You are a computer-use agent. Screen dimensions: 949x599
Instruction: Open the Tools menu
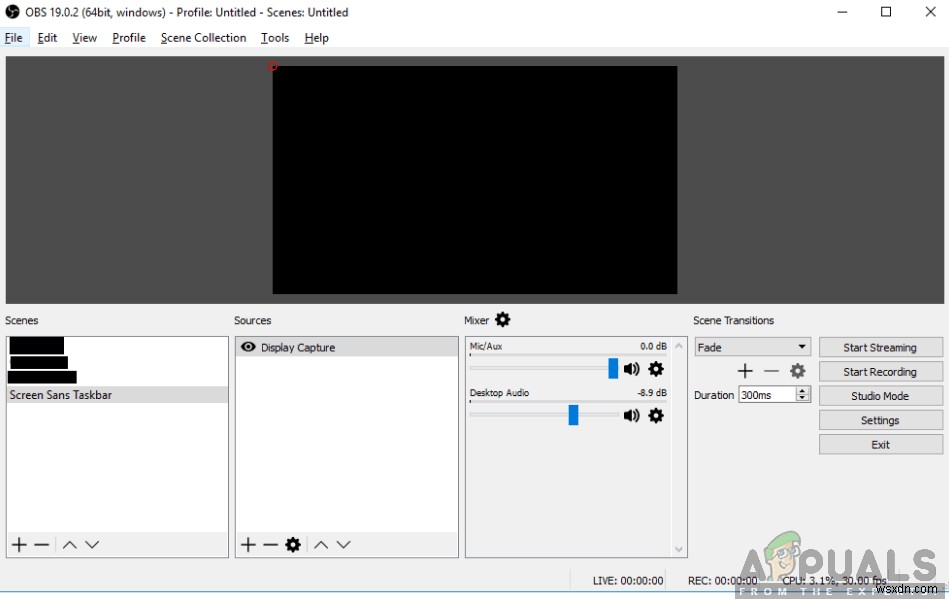274,37
